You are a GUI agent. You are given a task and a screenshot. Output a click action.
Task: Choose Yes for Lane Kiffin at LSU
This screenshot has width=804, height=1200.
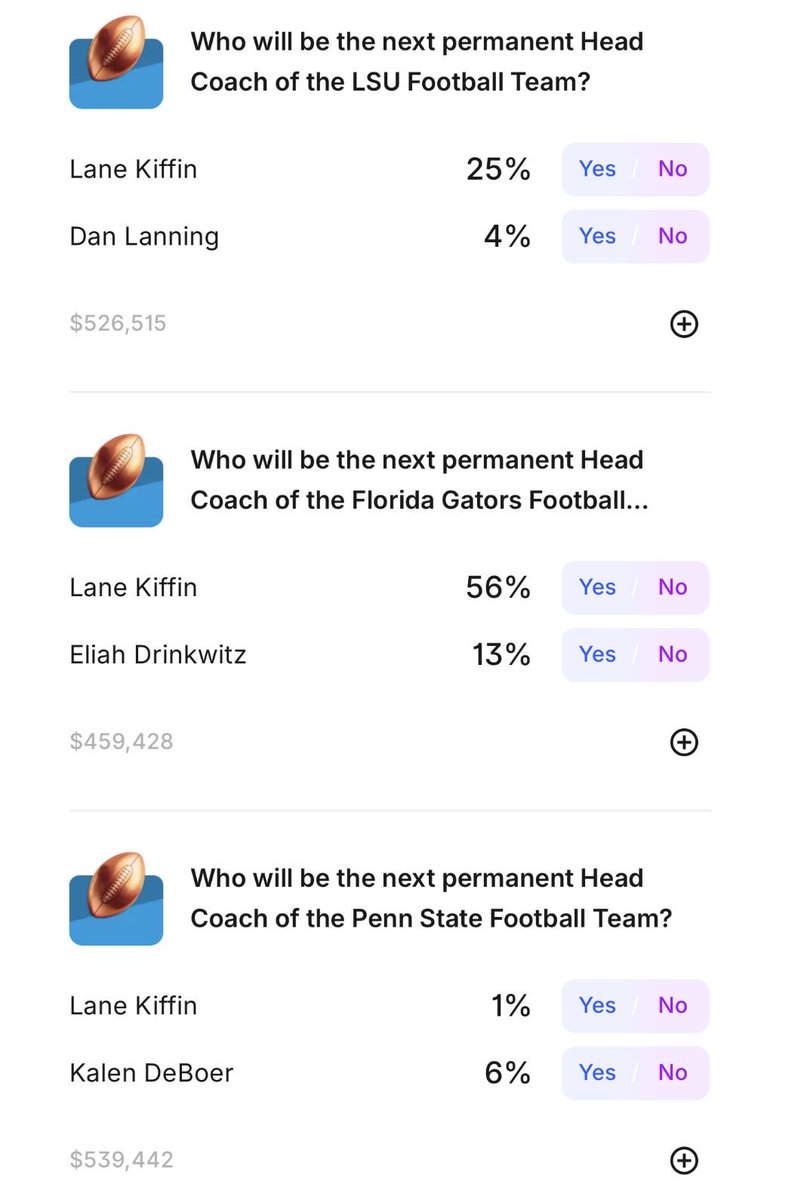click(597, 169)
